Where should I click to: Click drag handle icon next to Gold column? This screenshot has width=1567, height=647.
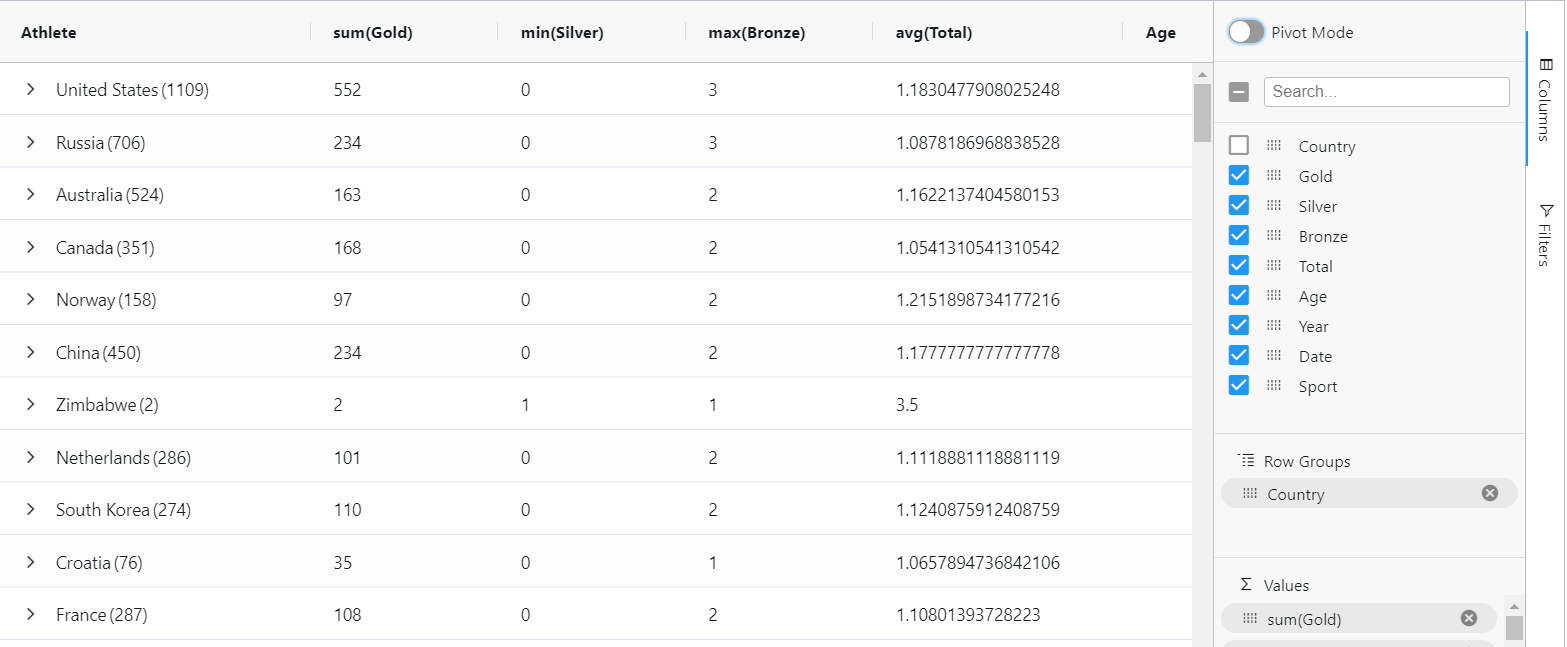[1273, 175]
